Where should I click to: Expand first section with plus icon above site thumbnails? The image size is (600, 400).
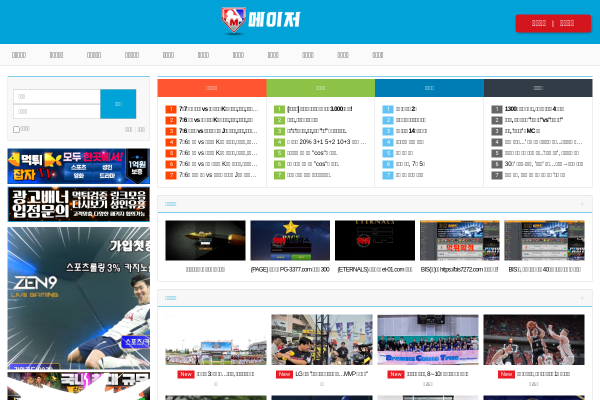(x=582, y=204)
